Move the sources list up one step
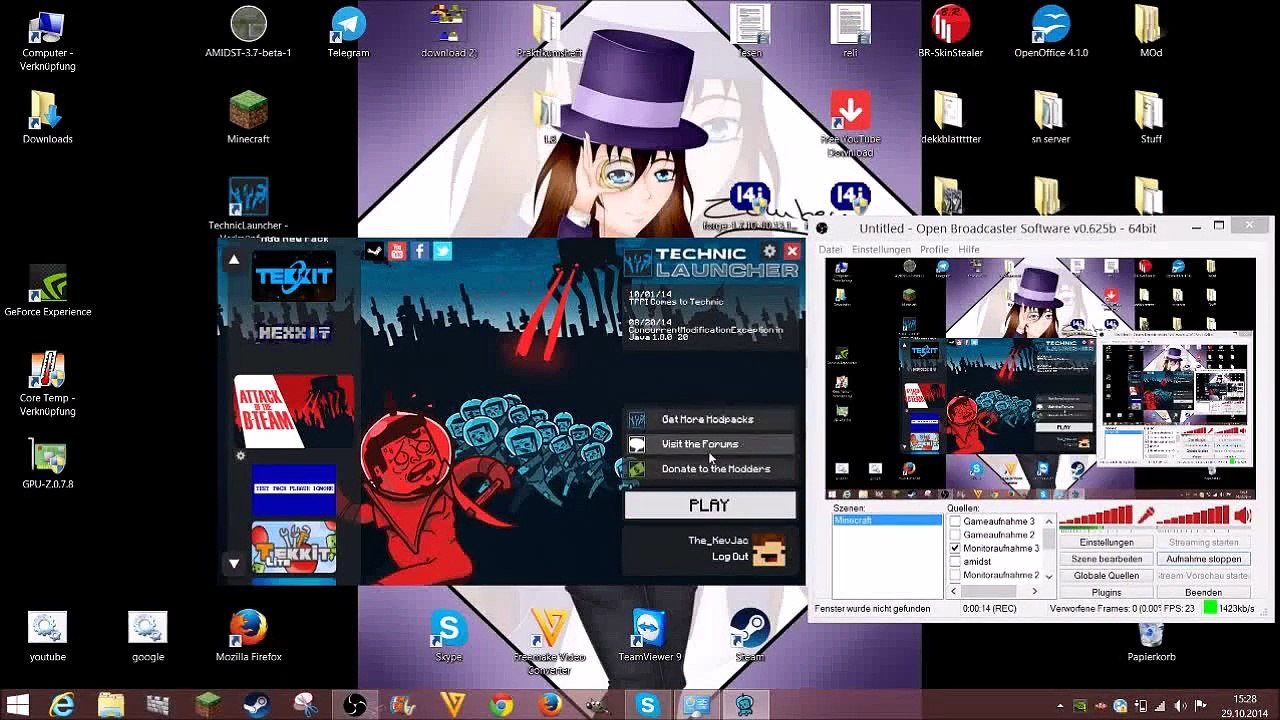 1049,521
